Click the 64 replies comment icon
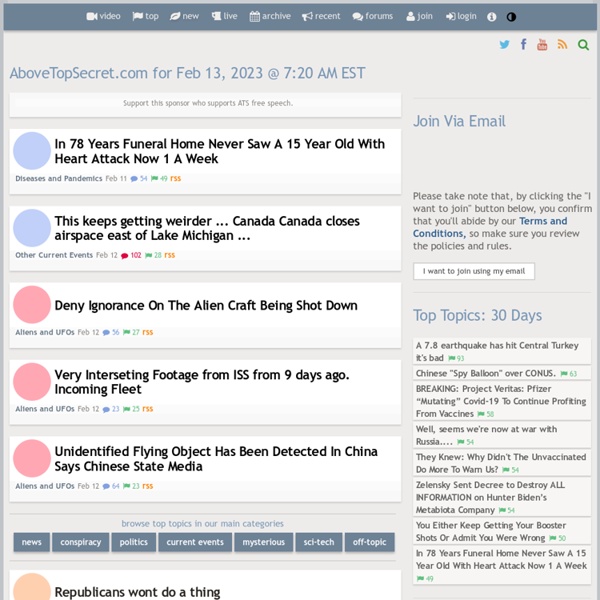 pos(111,486)
